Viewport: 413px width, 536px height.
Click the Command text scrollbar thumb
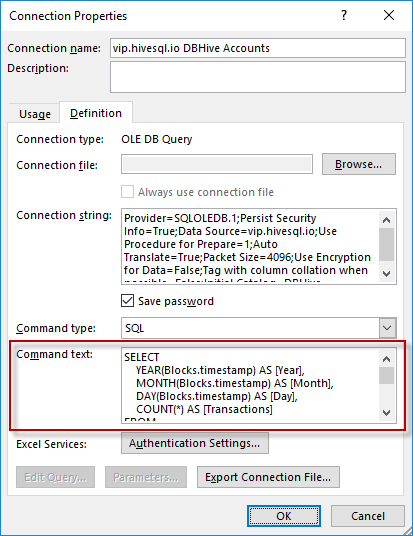coord(387,376)
